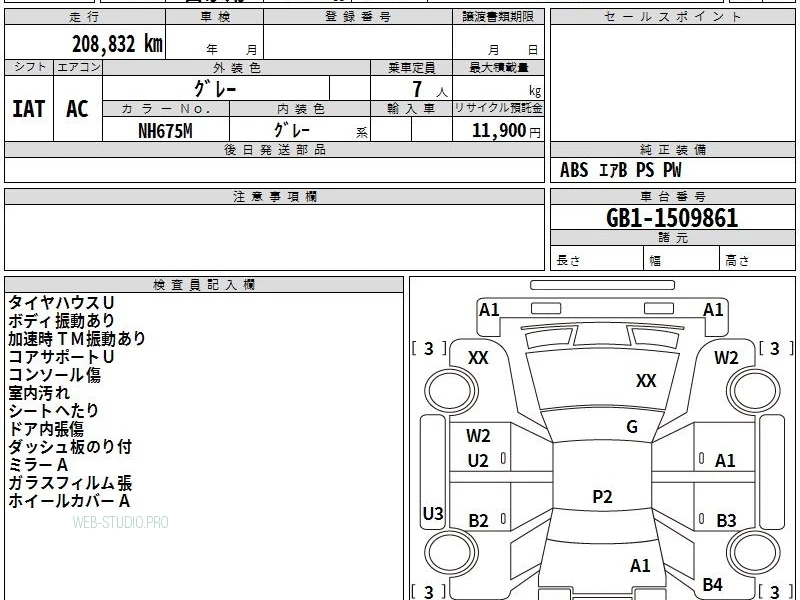
Task: Click the 車台番号 header
Action: [x=672, y=196]
